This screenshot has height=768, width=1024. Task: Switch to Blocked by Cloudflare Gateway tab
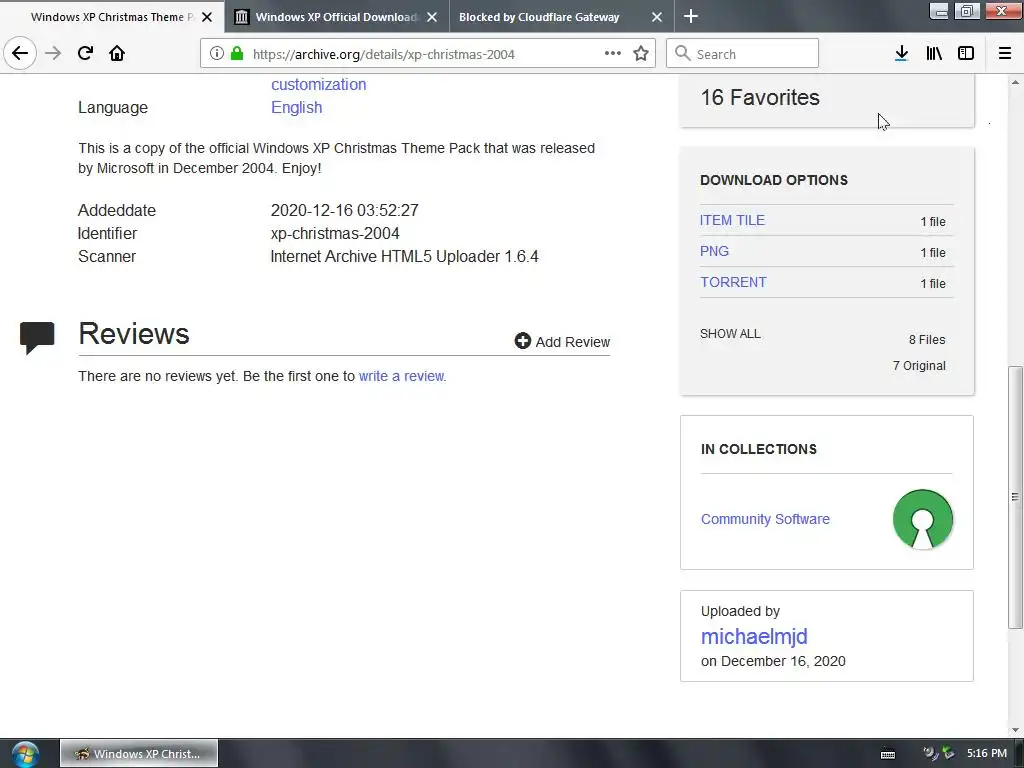[562, 17]
